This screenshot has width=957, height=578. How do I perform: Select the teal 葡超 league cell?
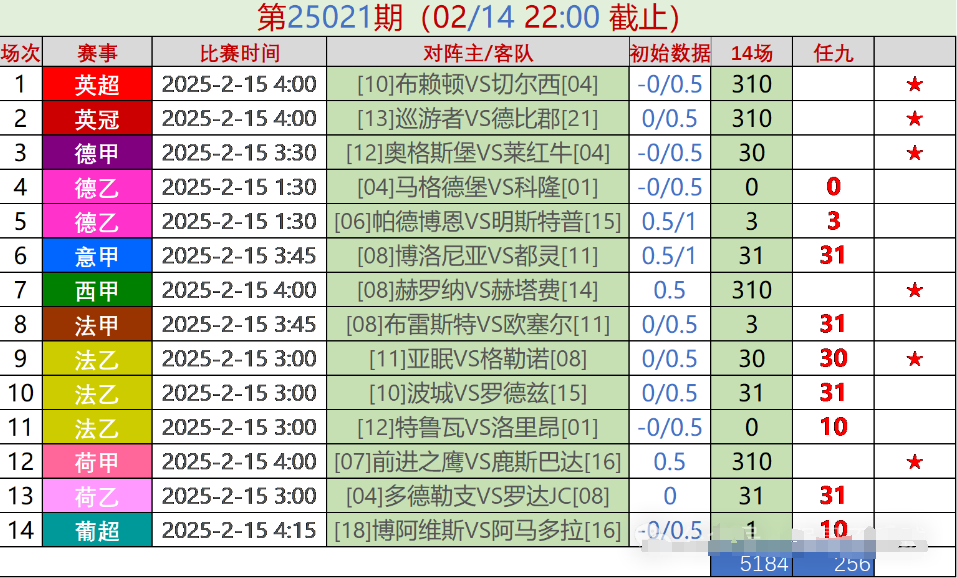coord(97,530)
